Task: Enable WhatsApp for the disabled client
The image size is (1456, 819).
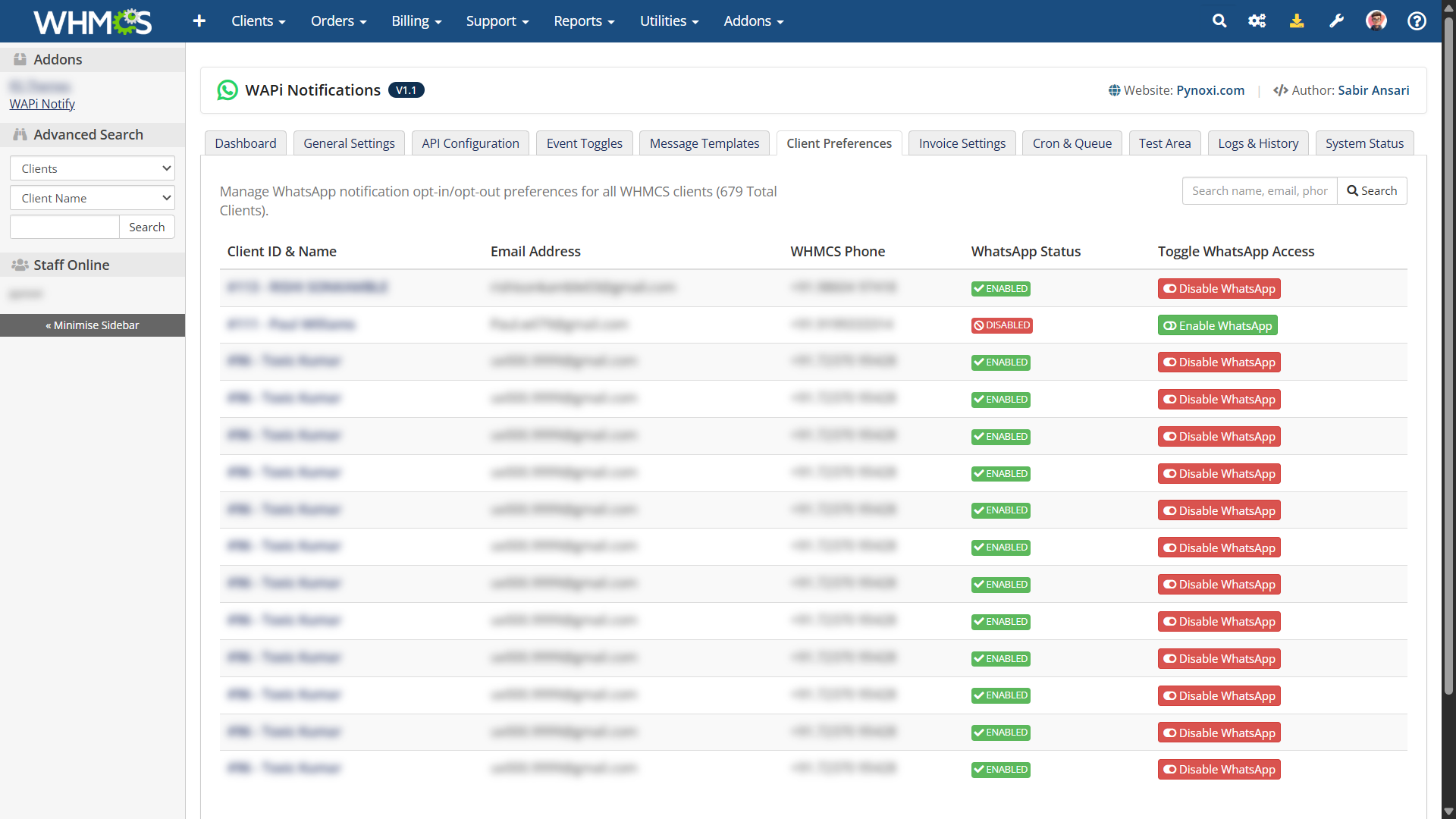Action: pos(1217,325)
